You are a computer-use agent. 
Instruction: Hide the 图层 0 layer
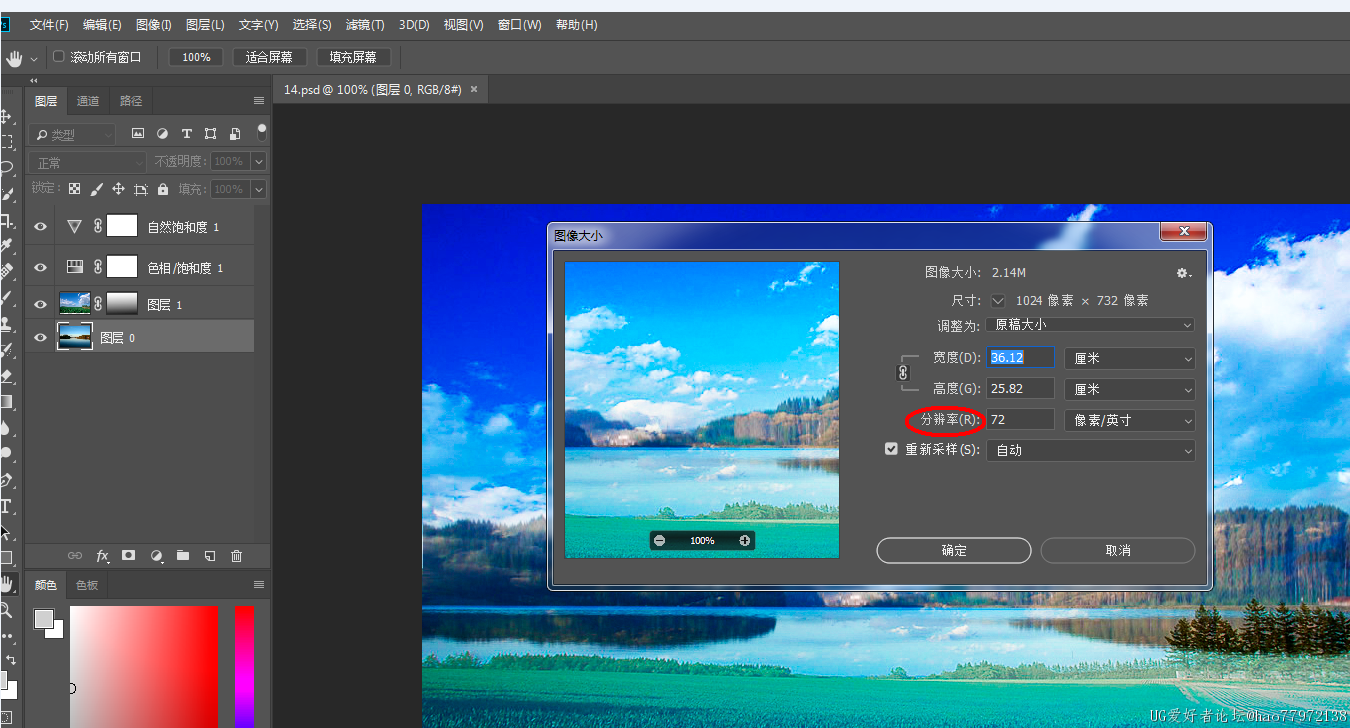(40, 338)
